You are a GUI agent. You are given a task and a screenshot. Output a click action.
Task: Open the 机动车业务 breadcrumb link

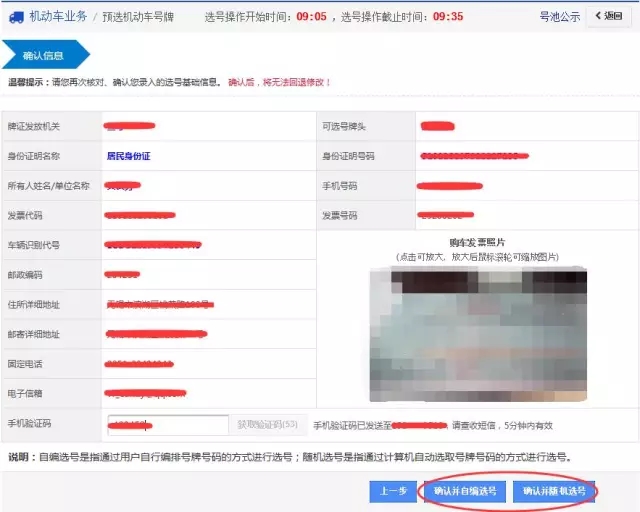tap(58, 16)
